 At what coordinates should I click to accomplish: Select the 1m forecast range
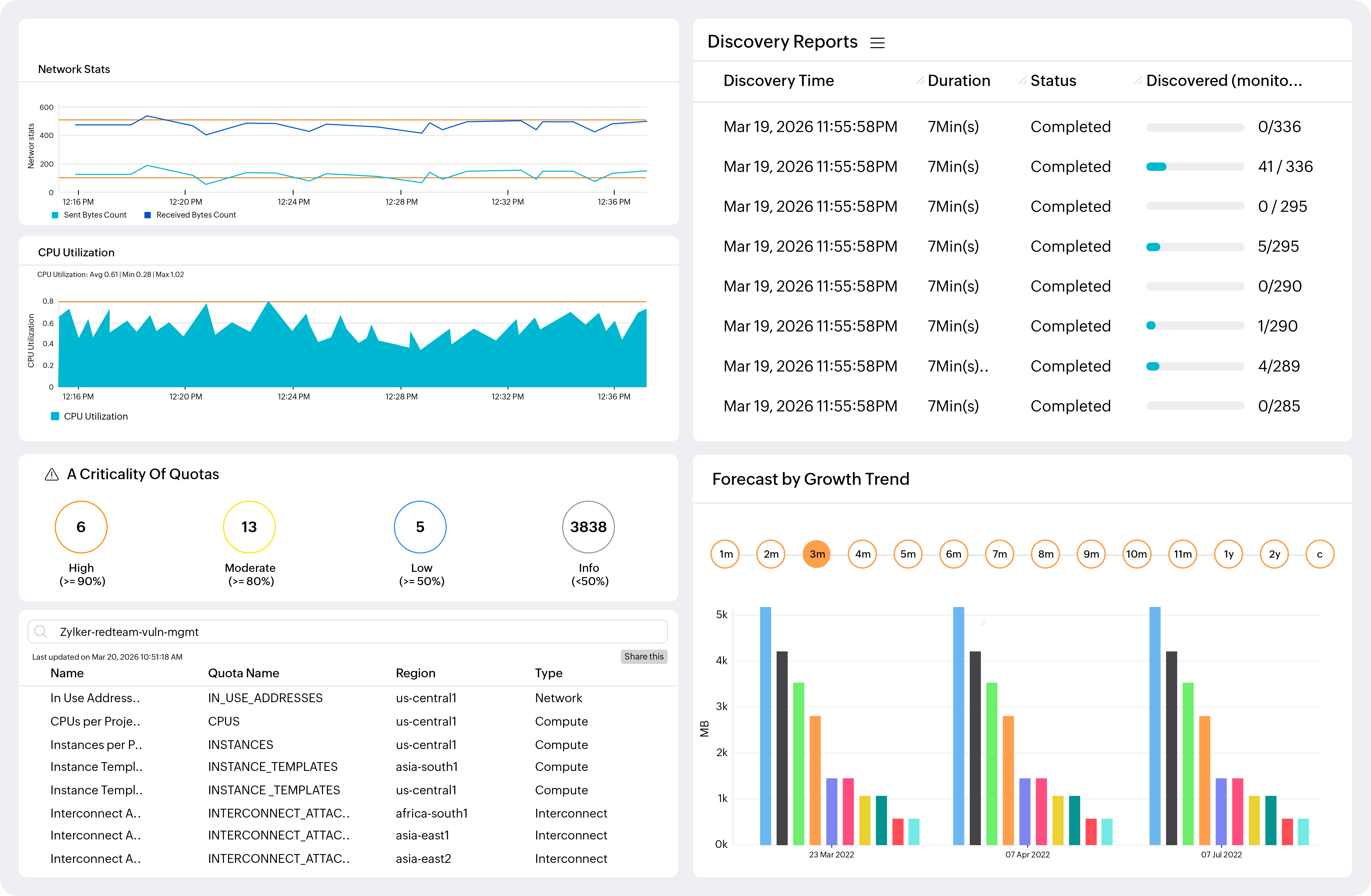point(725,554)
